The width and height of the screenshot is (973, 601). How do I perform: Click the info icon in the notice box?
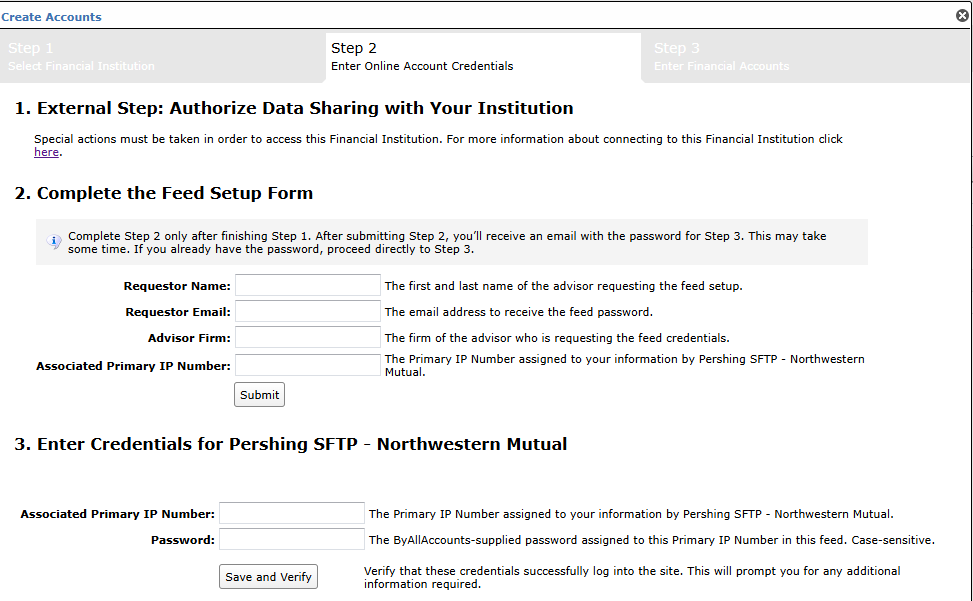click(54, 241)
